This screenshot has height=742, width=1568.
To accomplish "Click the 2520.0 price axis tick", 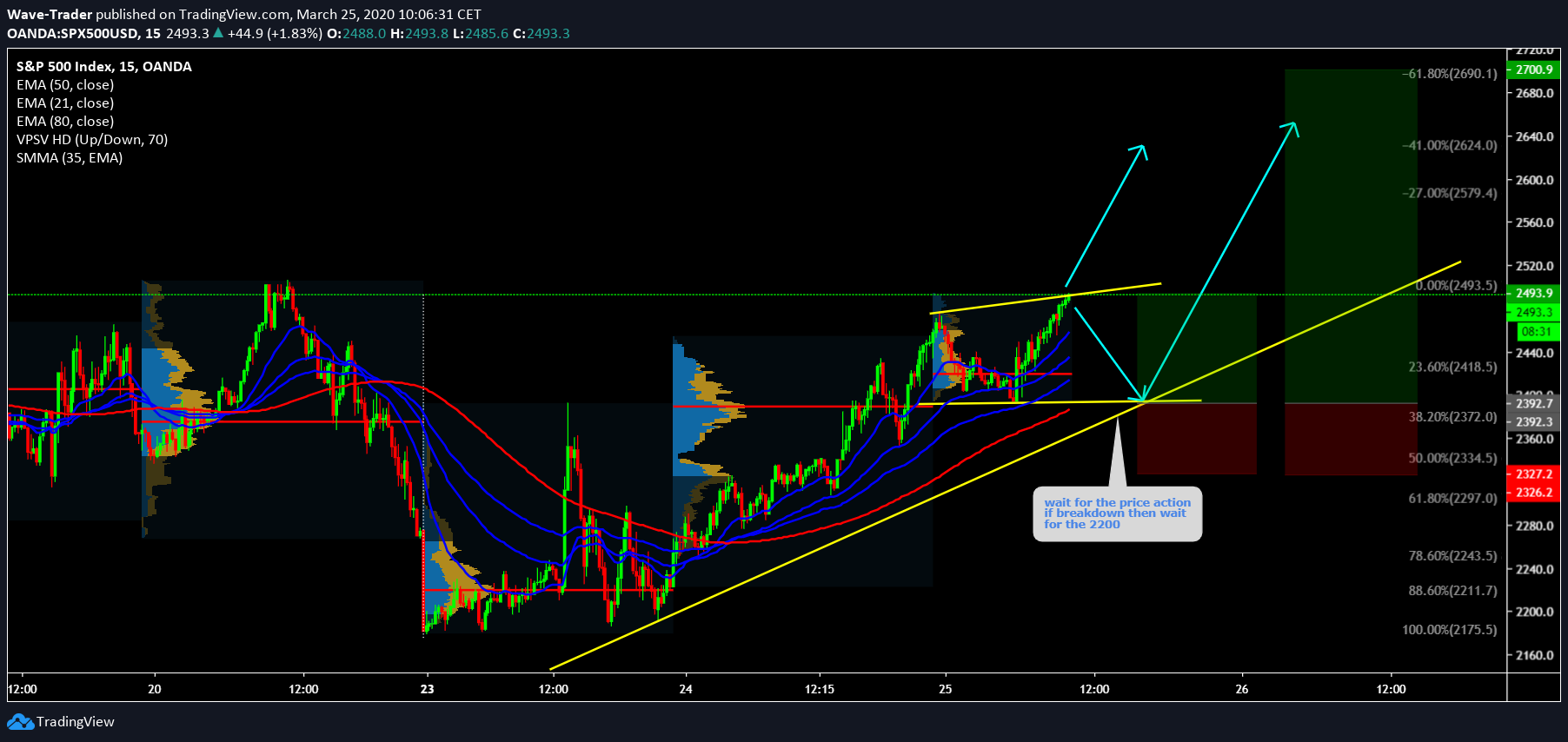I will pos(1534,266).
